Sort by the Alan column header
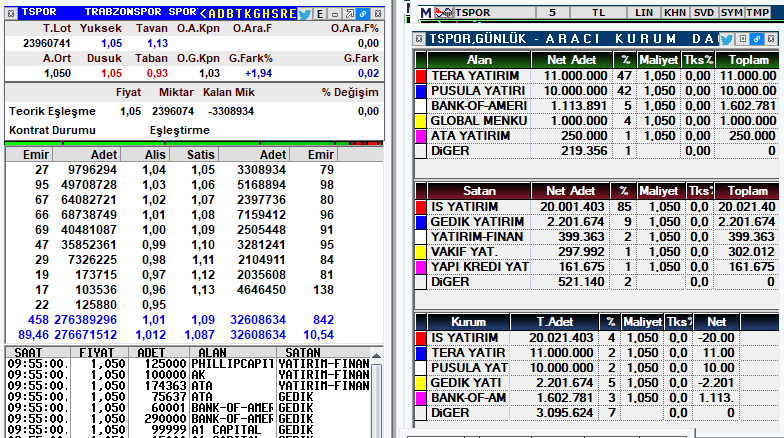This screenshot has height=438, width=784. [479, 60]
